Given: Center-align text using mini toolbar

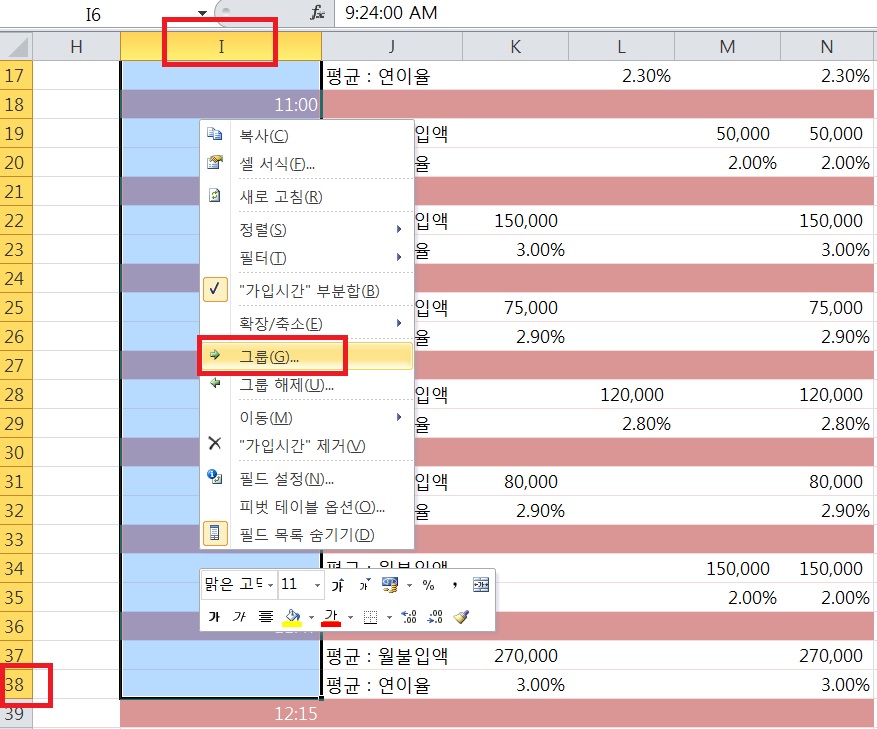Looking at the screenshot, I should pyautogui.click(x=265, y=617).
